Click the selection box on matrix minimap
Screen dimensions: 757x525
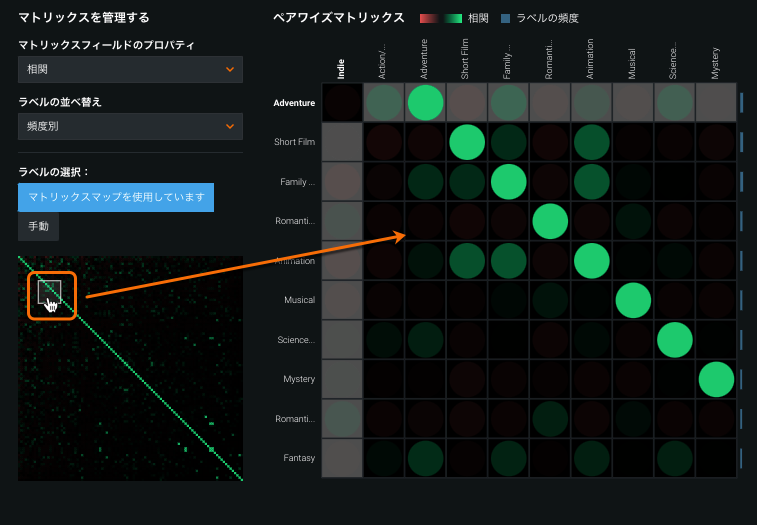50,292
